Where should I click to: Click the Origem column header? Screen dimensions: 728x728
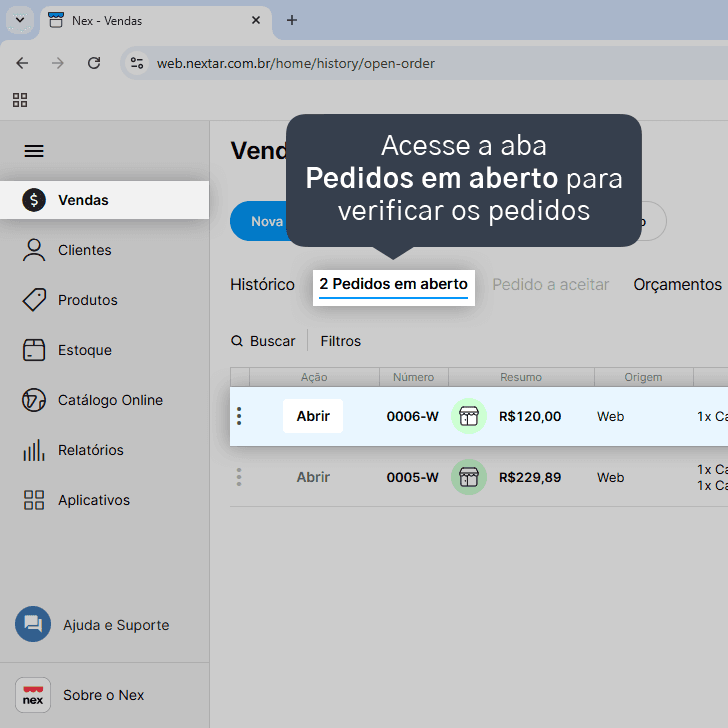644,377
